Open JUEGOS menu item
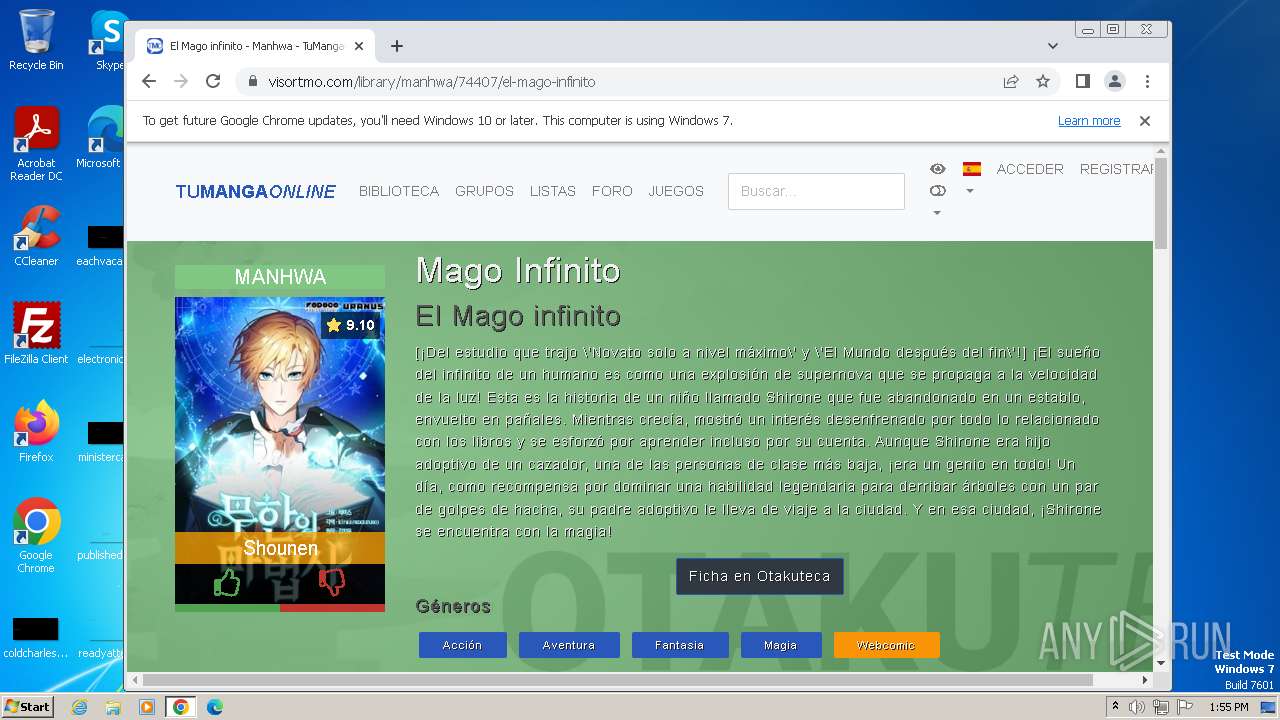The height and width of the screenshot is (720, 1280). pyautogui.click(x=676, y=191)
